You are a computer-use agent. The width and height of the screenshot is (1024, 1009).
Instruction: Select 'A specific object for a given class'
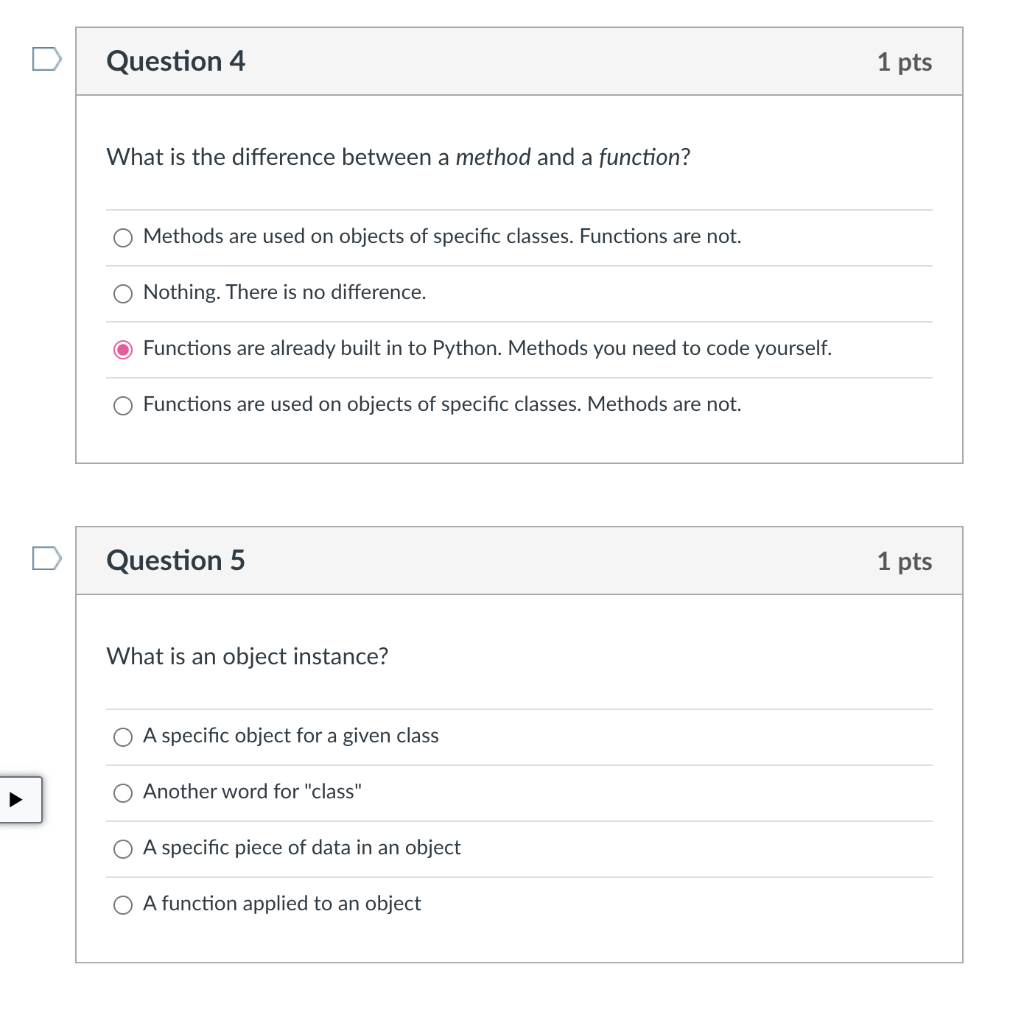point(123,737)
